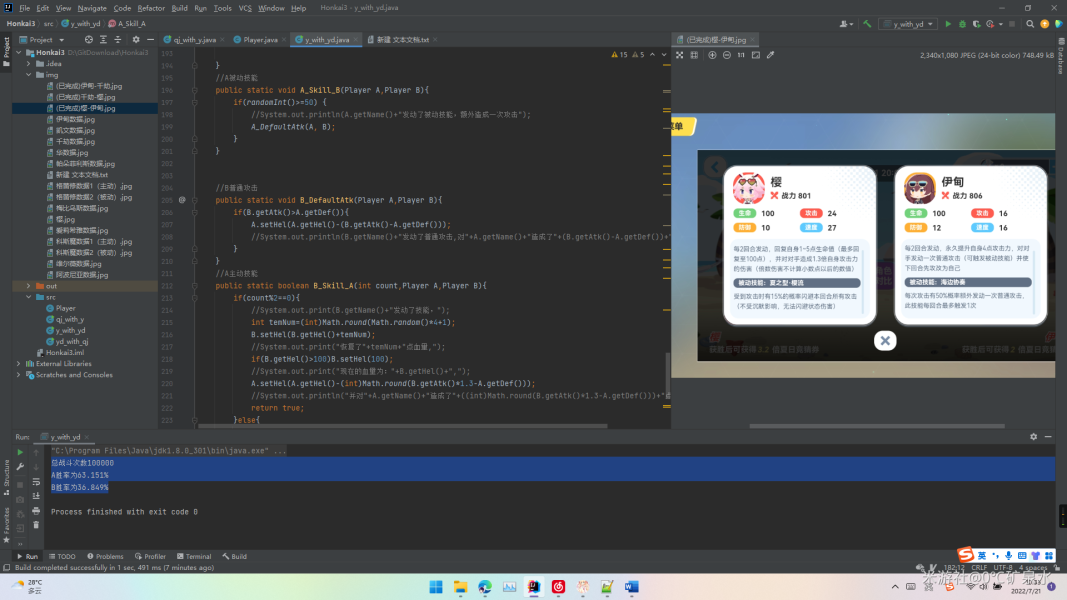The width and height of the screenshot is (1067, 600).
Task: Open the TODO tool window
Action: click(x=62, y=556)
